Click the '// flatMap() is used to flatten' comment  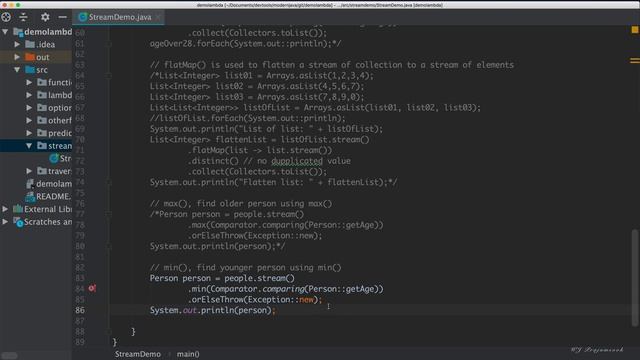pos(331,65)
